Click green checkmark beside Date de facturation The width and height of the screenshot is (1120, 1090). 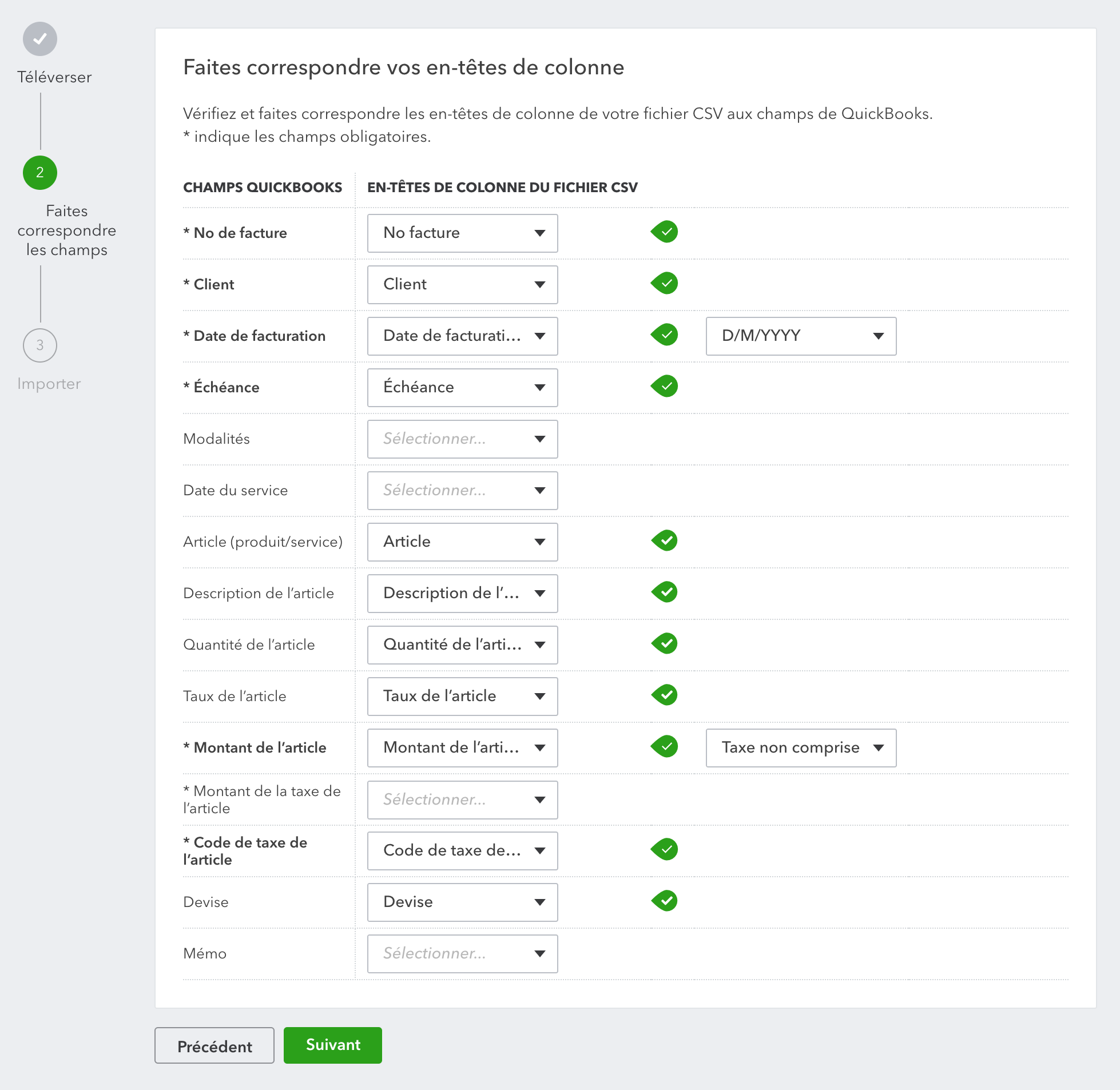click(665, 335)
